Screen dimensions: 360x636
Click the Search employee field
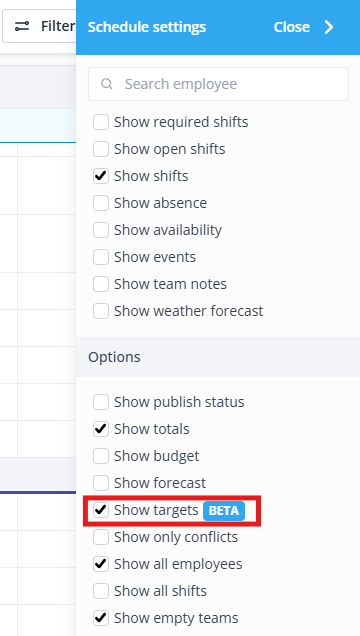tap(219, 84)
